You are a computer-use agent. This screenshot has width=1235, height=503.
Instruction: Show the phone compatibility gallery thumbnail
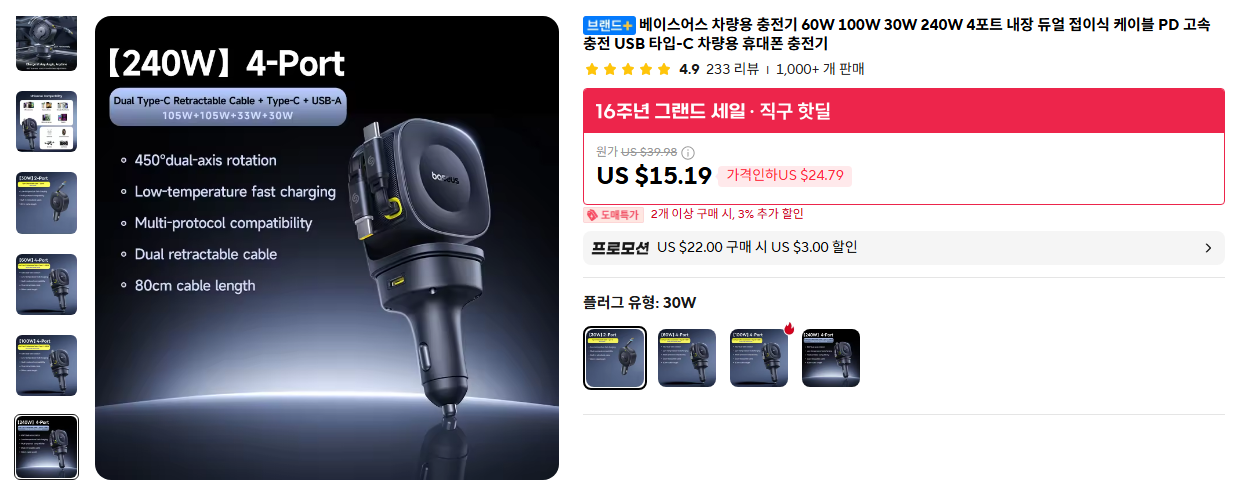coord(46,122)
